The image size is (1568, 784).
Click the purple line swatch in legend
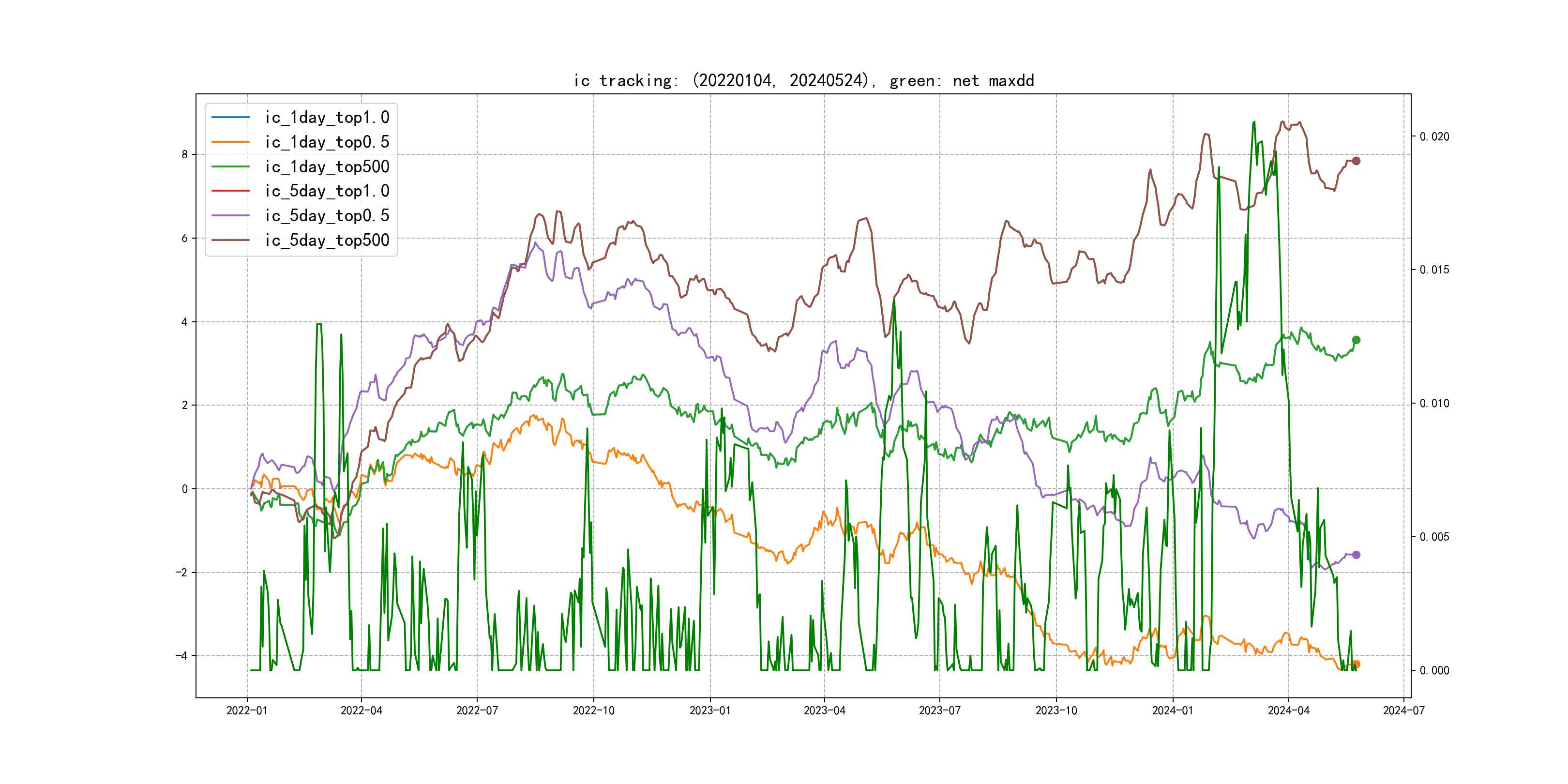[x=231, y=215]
